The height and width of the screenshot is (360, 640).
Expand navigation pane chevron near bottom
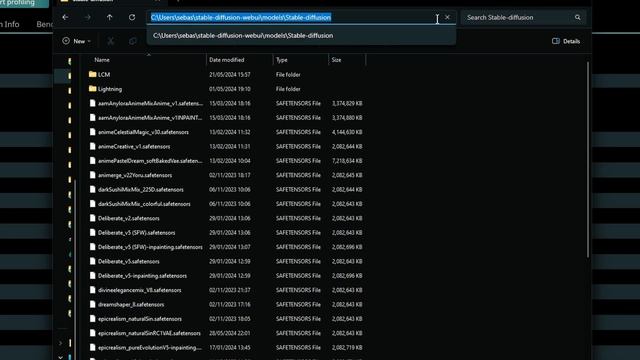click(60, 343)
